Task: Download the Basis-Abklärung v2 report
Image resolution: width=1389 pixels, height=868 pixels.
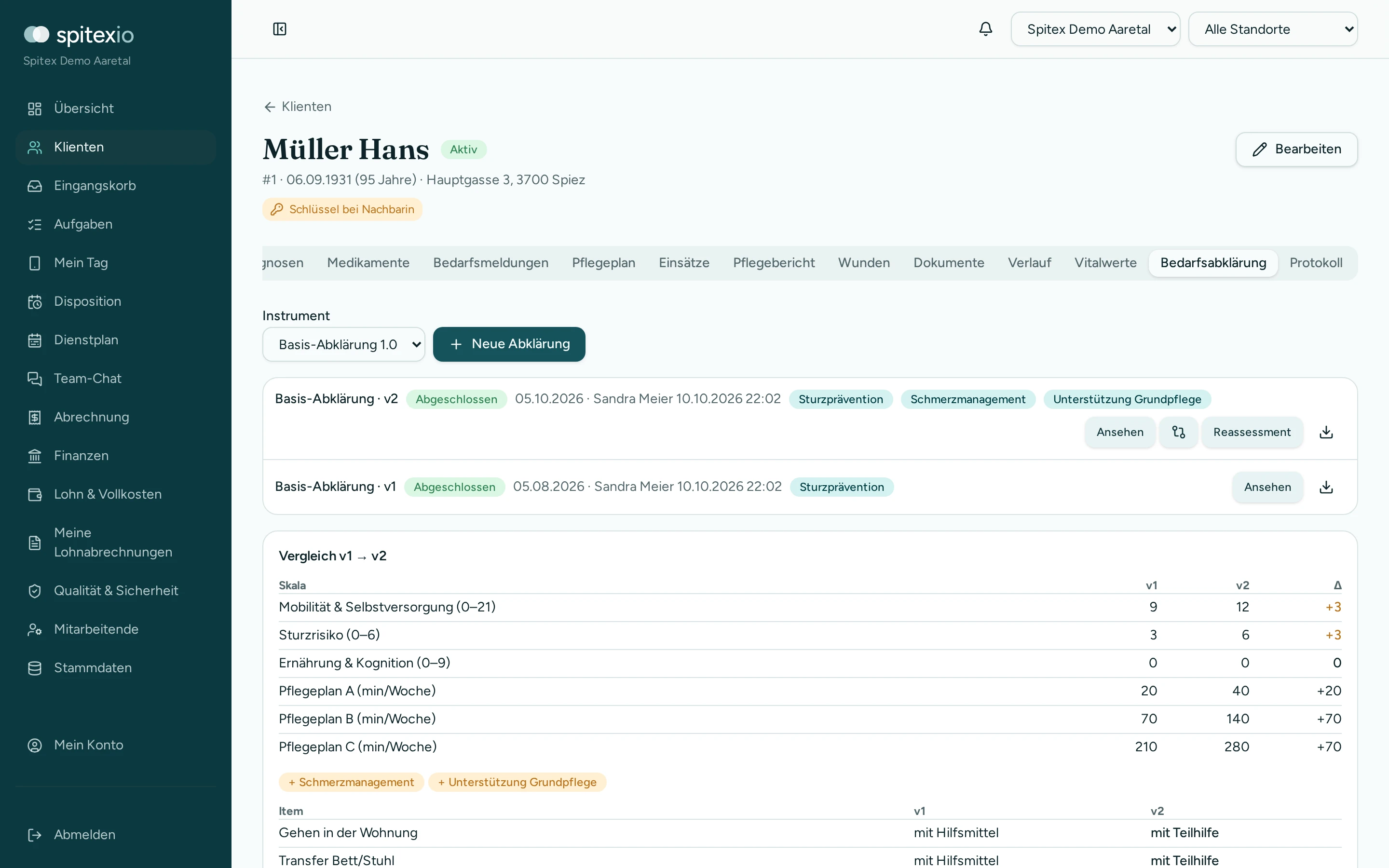Action: coord(1326,432)
